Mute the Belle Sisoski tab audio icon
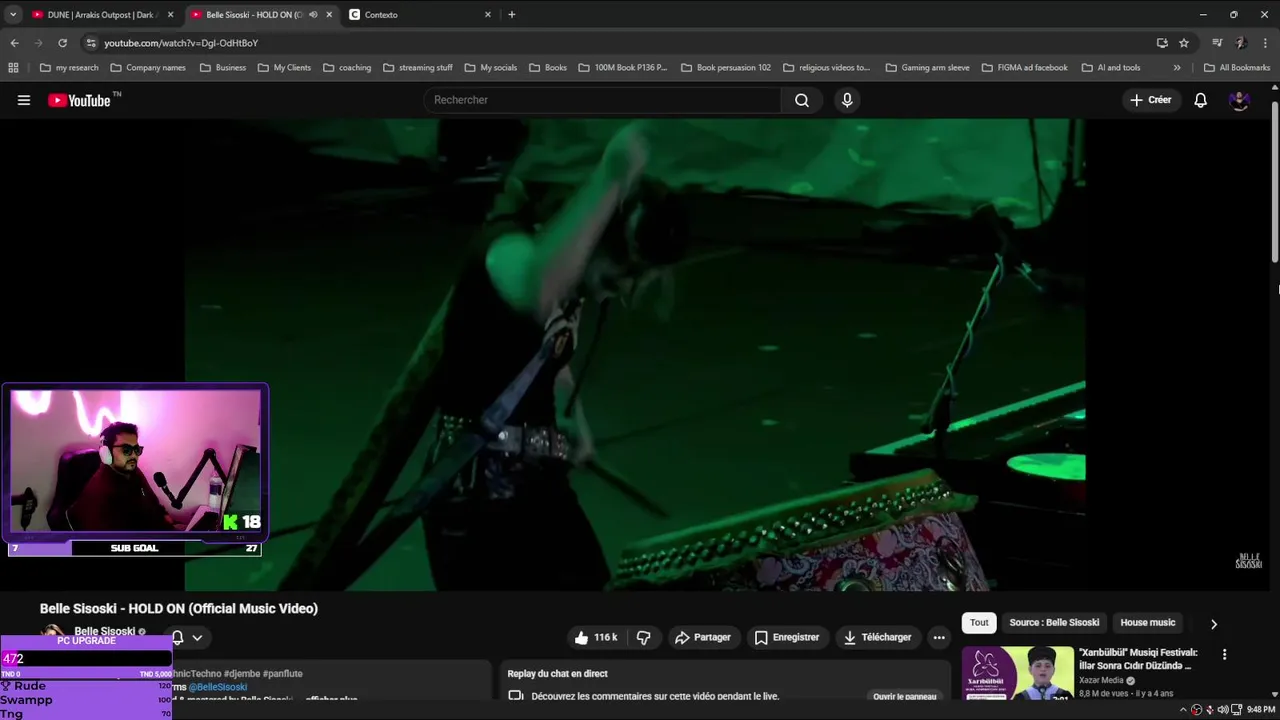This screenshot has width=1280, height=720. (313, 15)
